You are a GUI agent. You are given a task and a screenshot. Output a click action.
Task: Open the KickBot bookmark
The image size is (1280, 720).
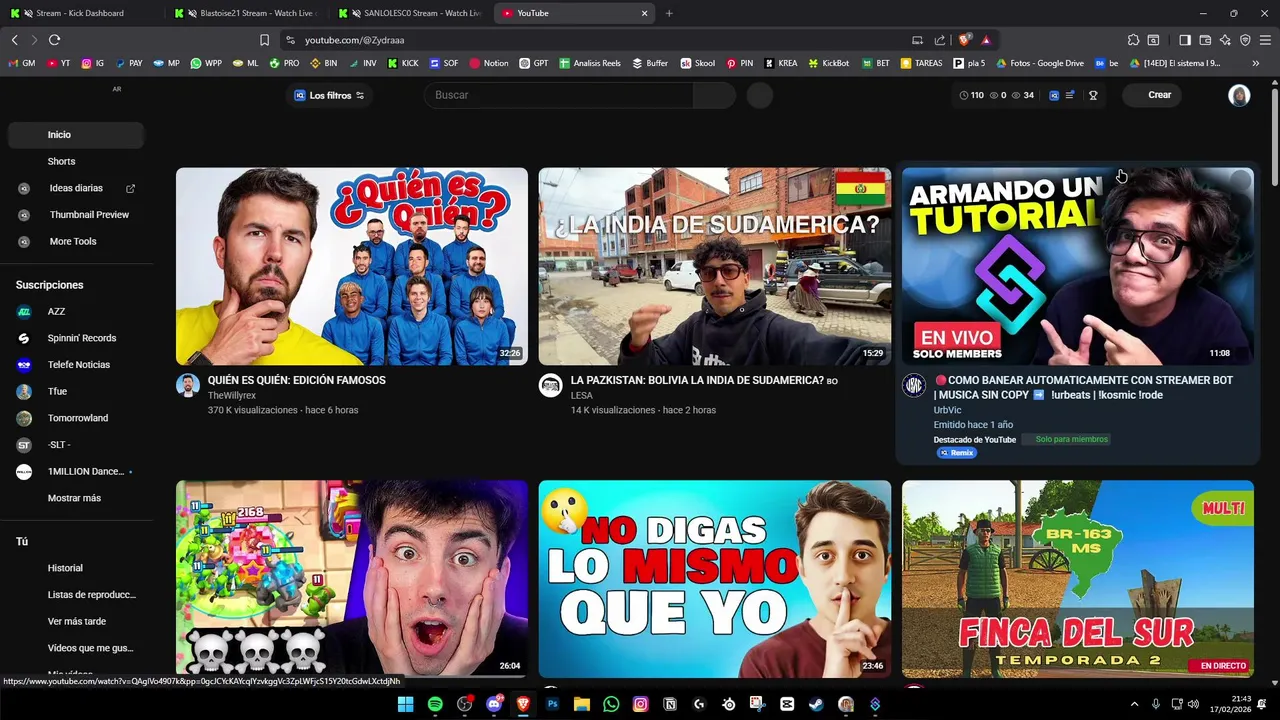click(828, 63)
